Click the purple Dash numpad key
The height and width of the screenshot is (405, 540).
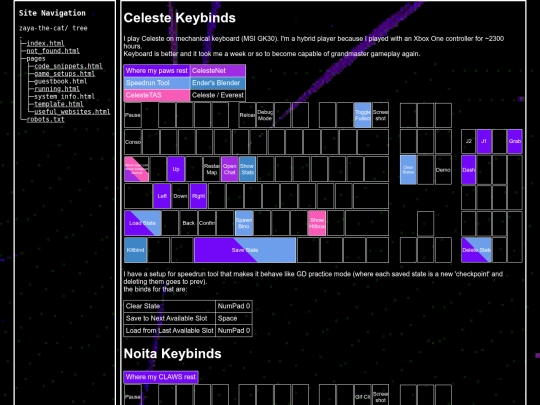tap(468, 170)
